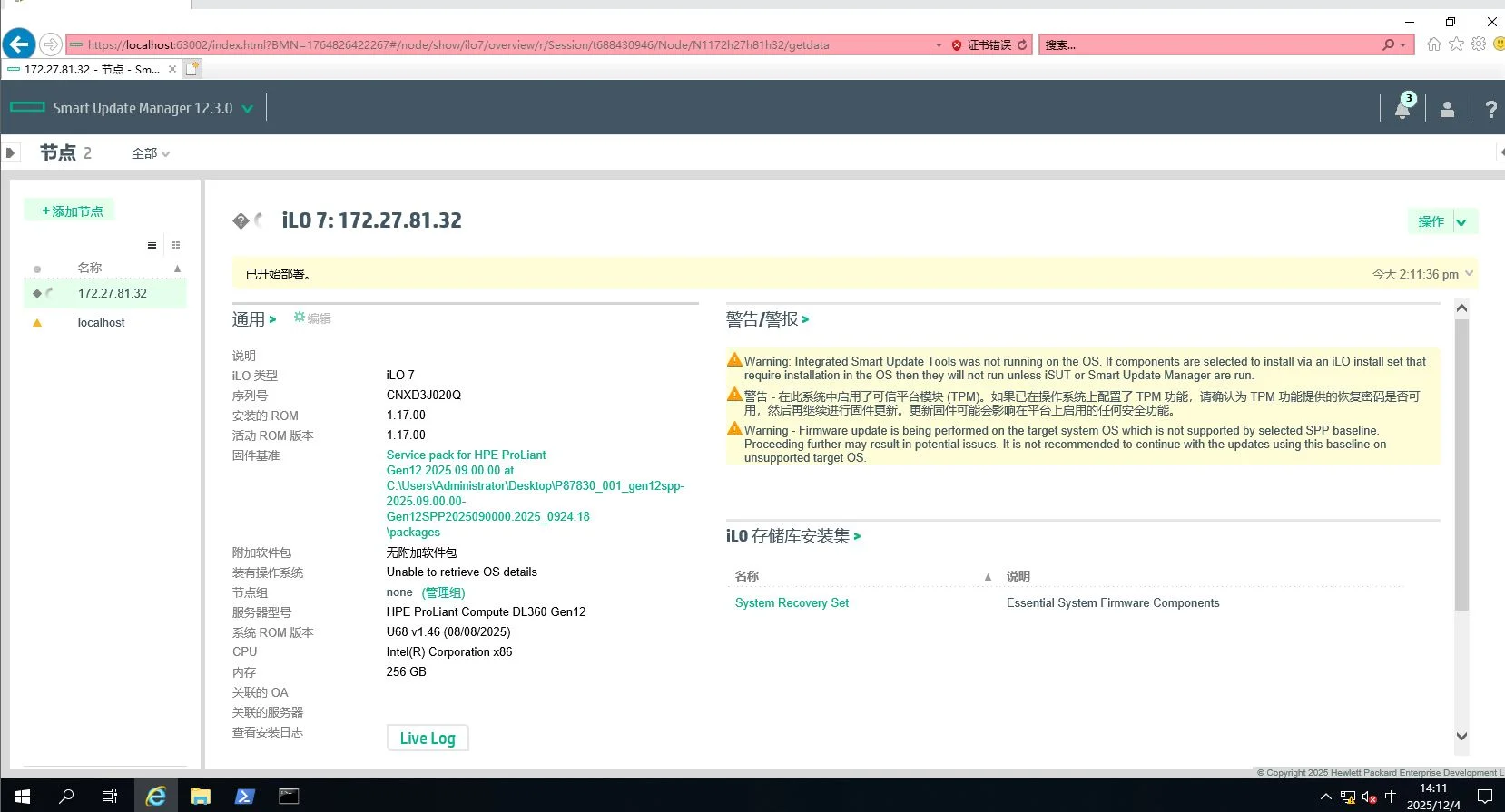Screen dimensions: 1505x812
Task: Open browser favorites star icon
Action: pyautogui.click(x=1457, y=44)
